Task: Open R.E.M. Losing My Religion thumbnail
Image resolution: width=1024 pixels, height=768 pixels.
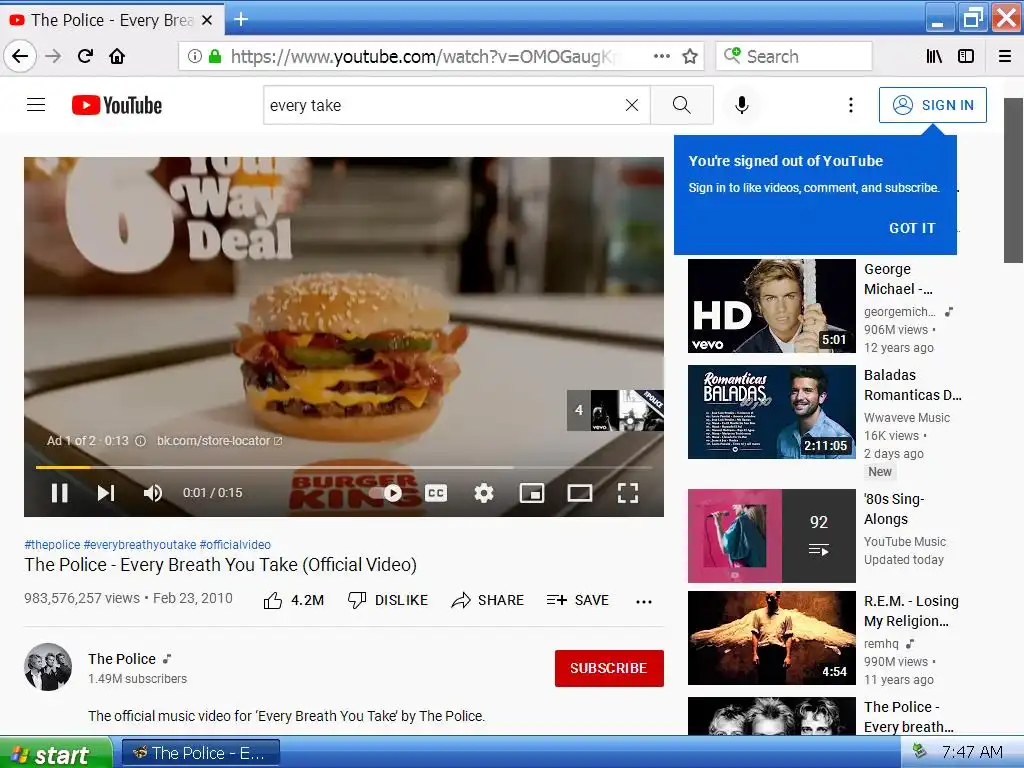Action: [x=771, y=637]
